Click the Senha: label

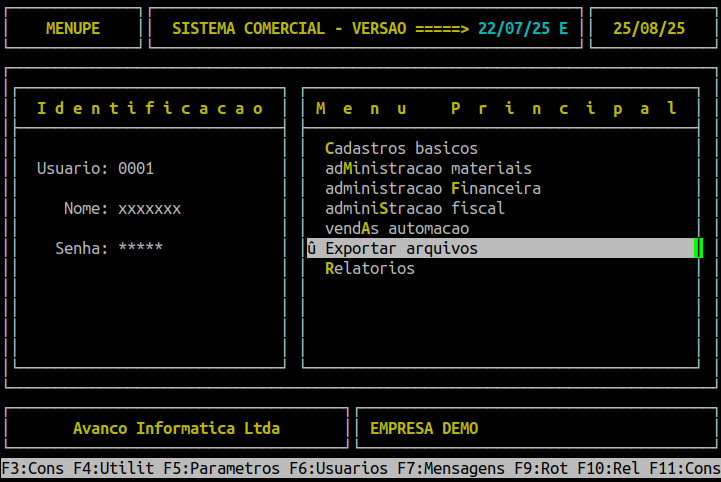[x=82, y=248]
